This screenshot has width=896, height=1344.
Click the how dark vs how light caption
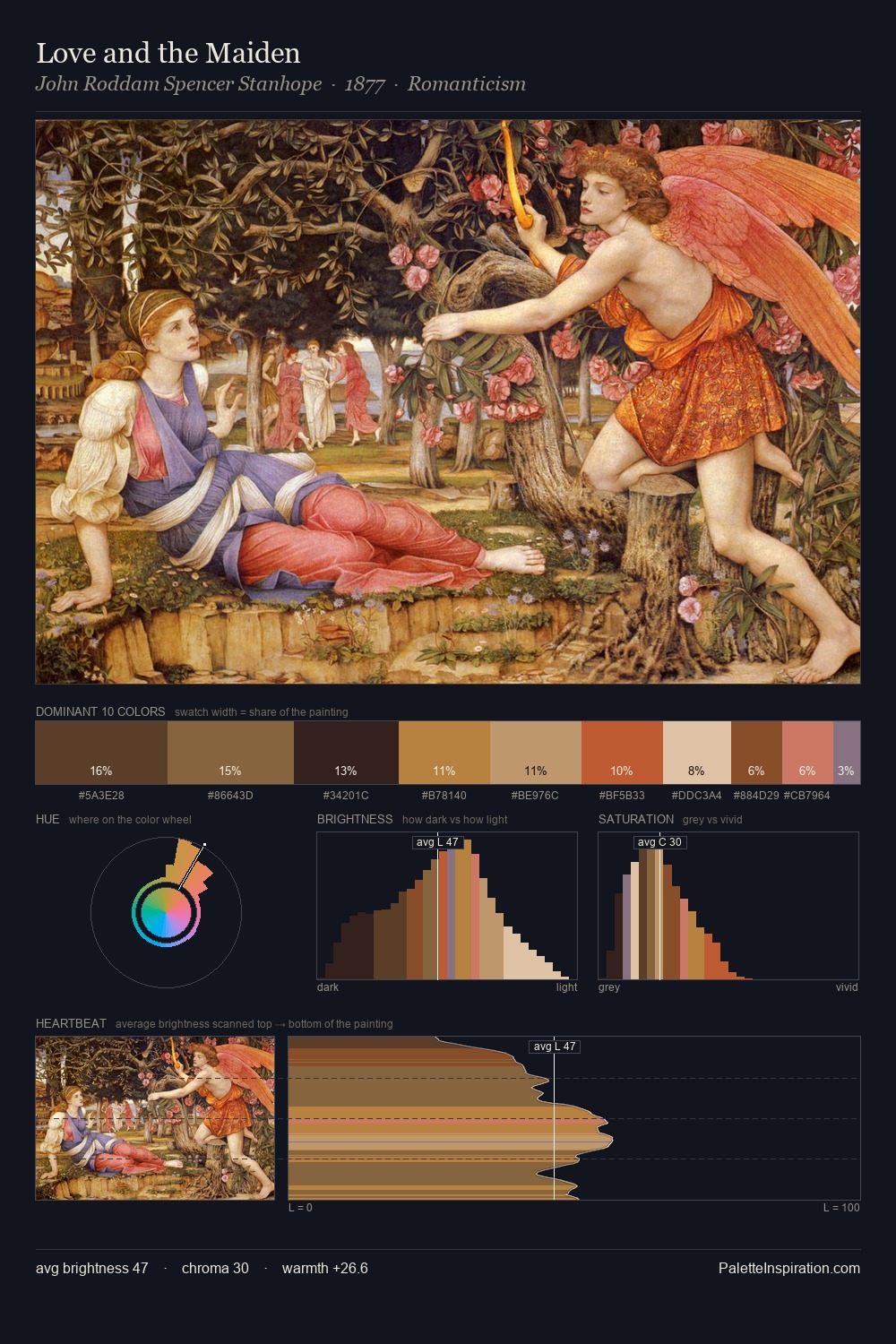[455, 820]
